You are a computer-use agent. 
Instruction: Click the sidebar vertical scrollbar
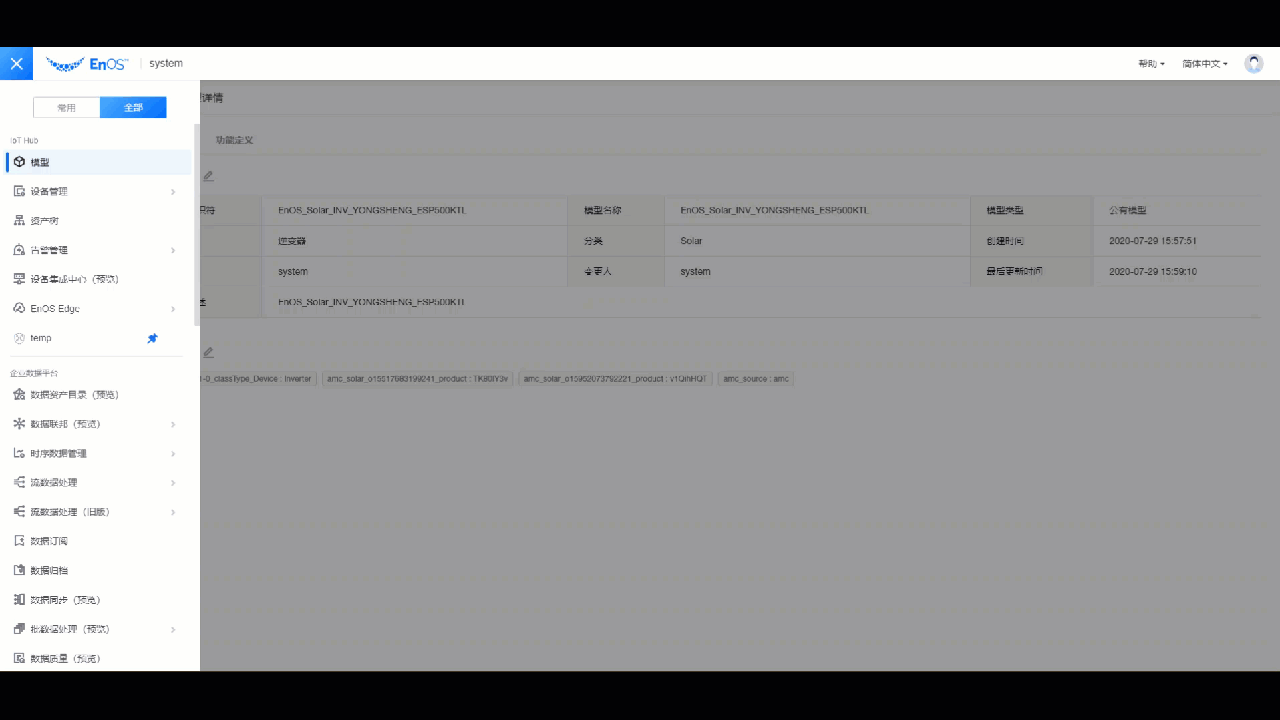click(196, 225)
